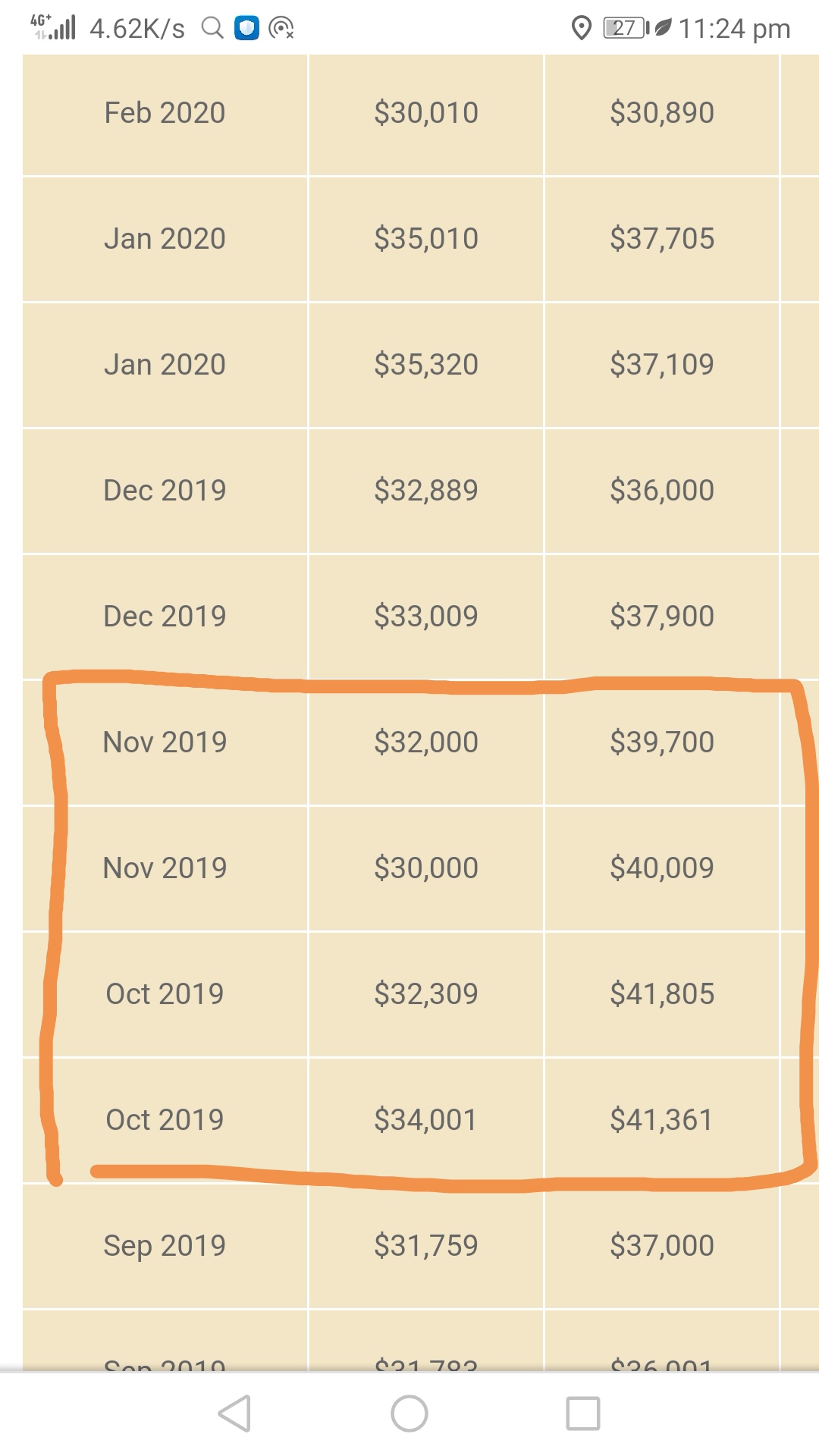Tap the hotspot status icon
The height and width of the screenshot is (1456, 819).
[281, 29]
